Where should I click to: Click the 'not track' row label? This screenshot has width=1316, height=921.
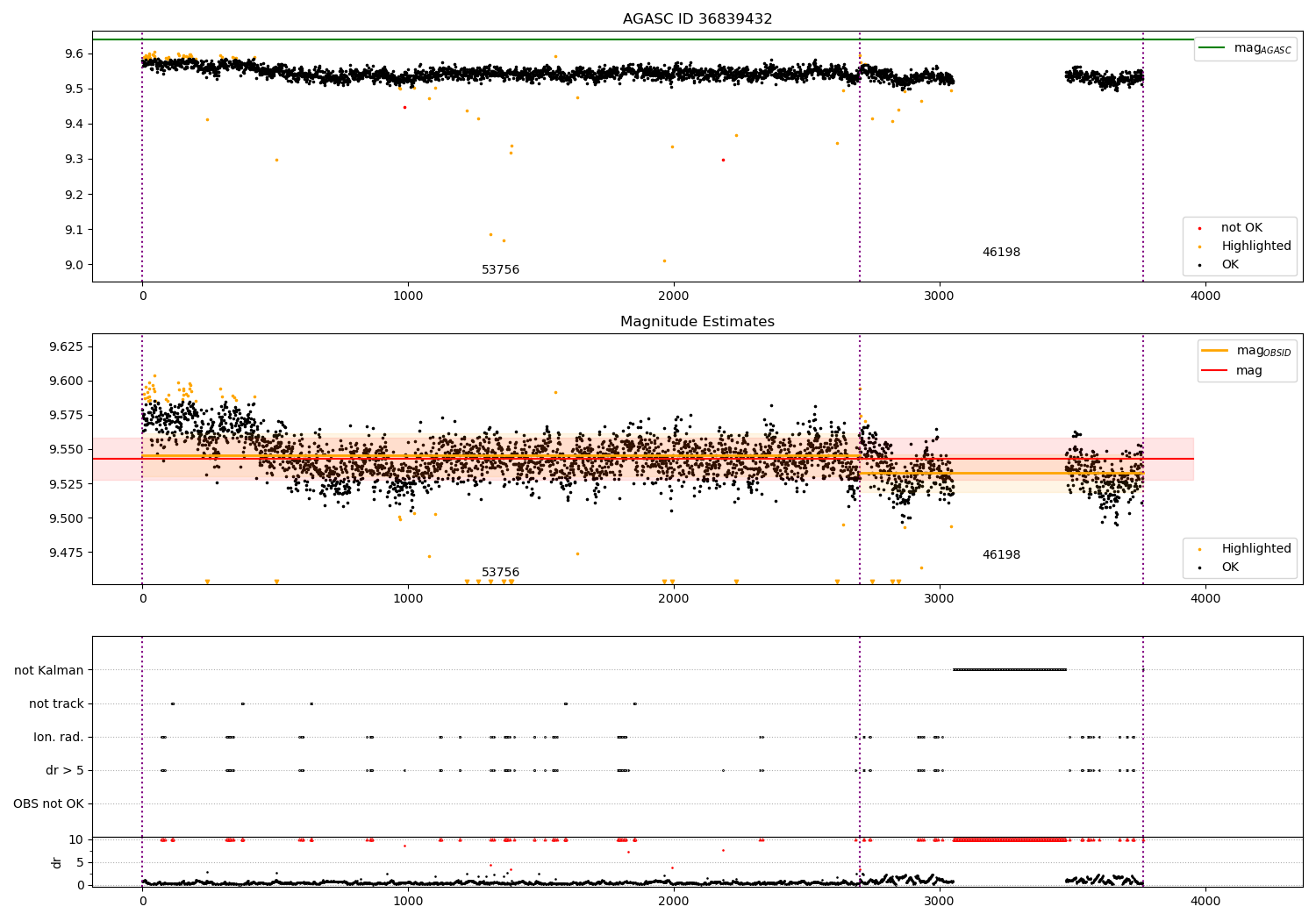(56, 703)
